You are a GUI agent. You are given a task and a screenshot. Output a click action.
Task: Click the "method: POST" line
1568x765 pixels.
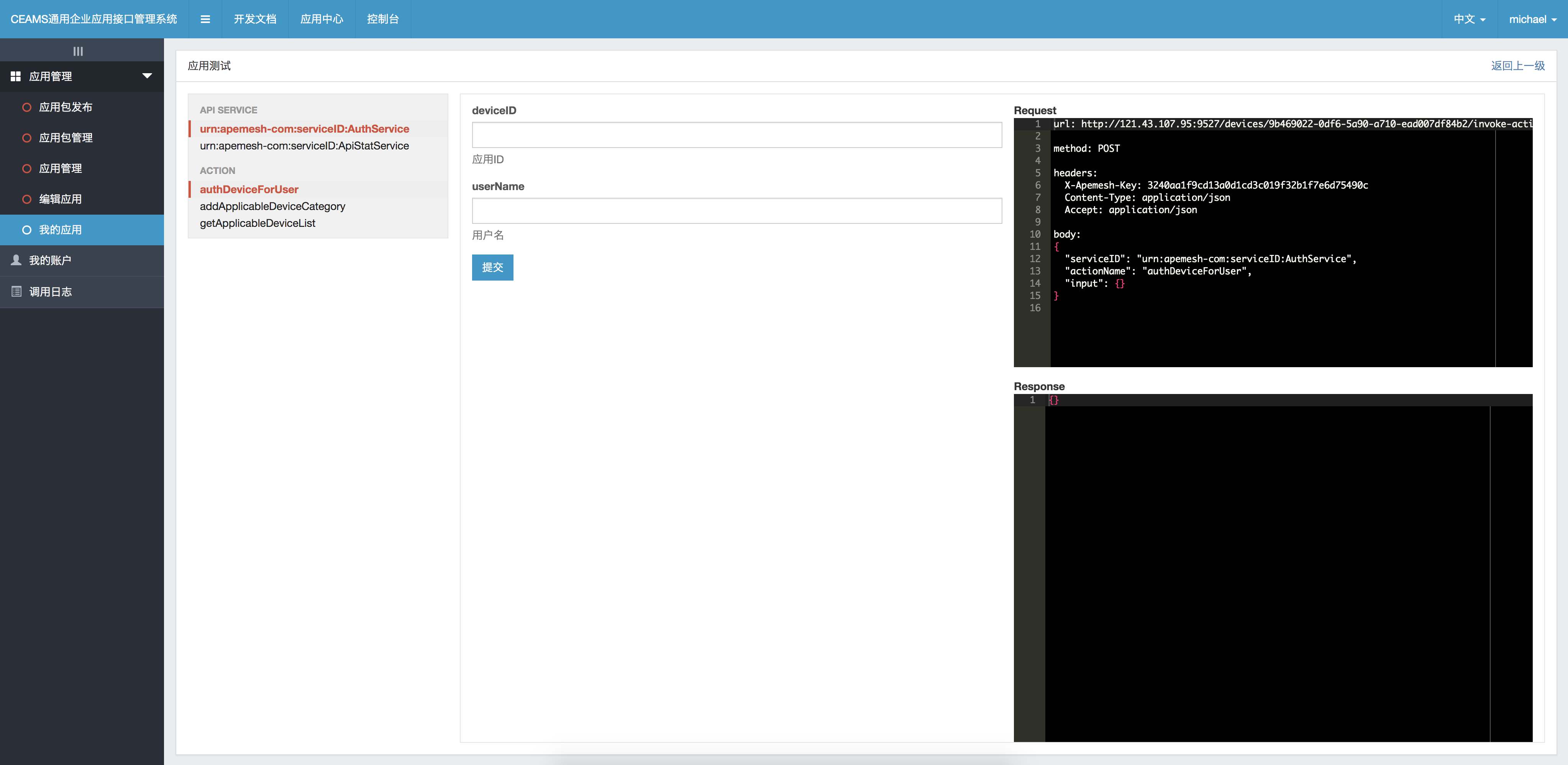1086,148
